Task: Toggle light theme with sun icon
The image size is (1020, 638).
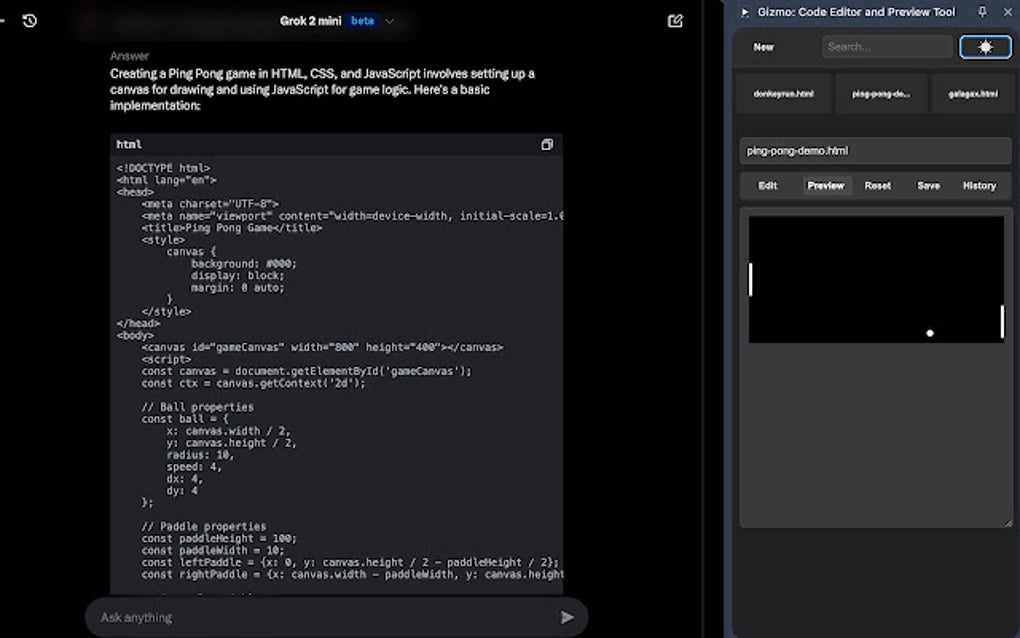Action: tap(984, 46)
